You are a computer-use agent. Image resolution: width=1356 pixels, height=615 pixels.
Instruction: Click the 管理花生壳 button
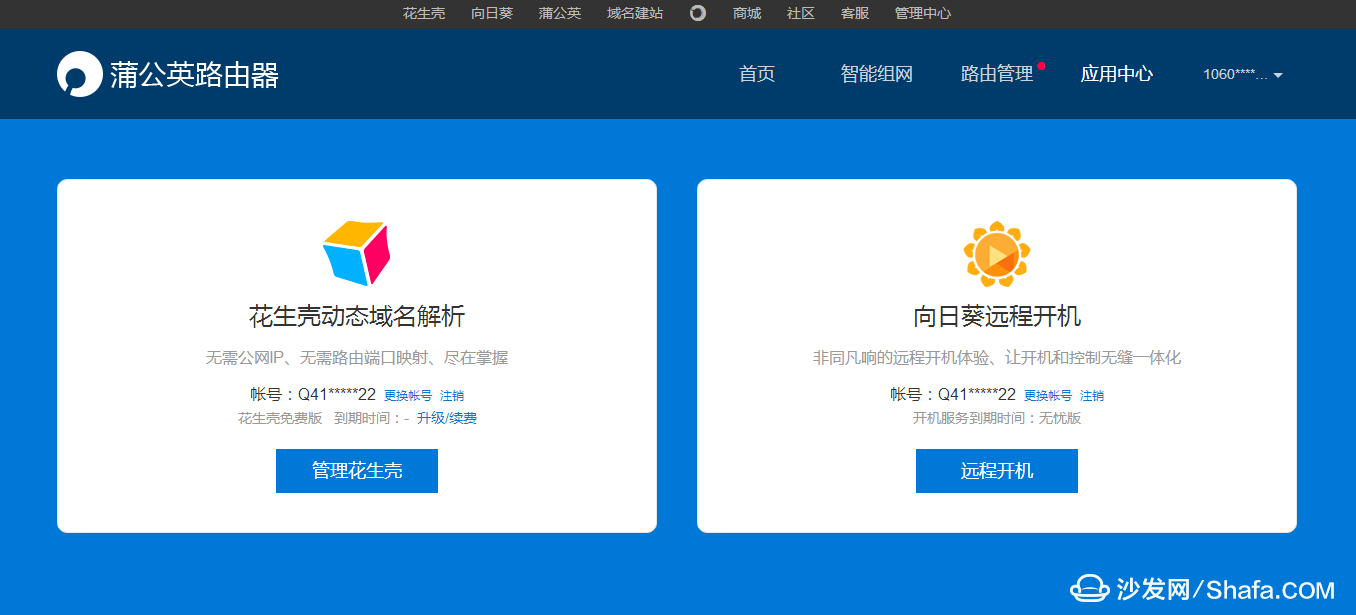[357, 471]
